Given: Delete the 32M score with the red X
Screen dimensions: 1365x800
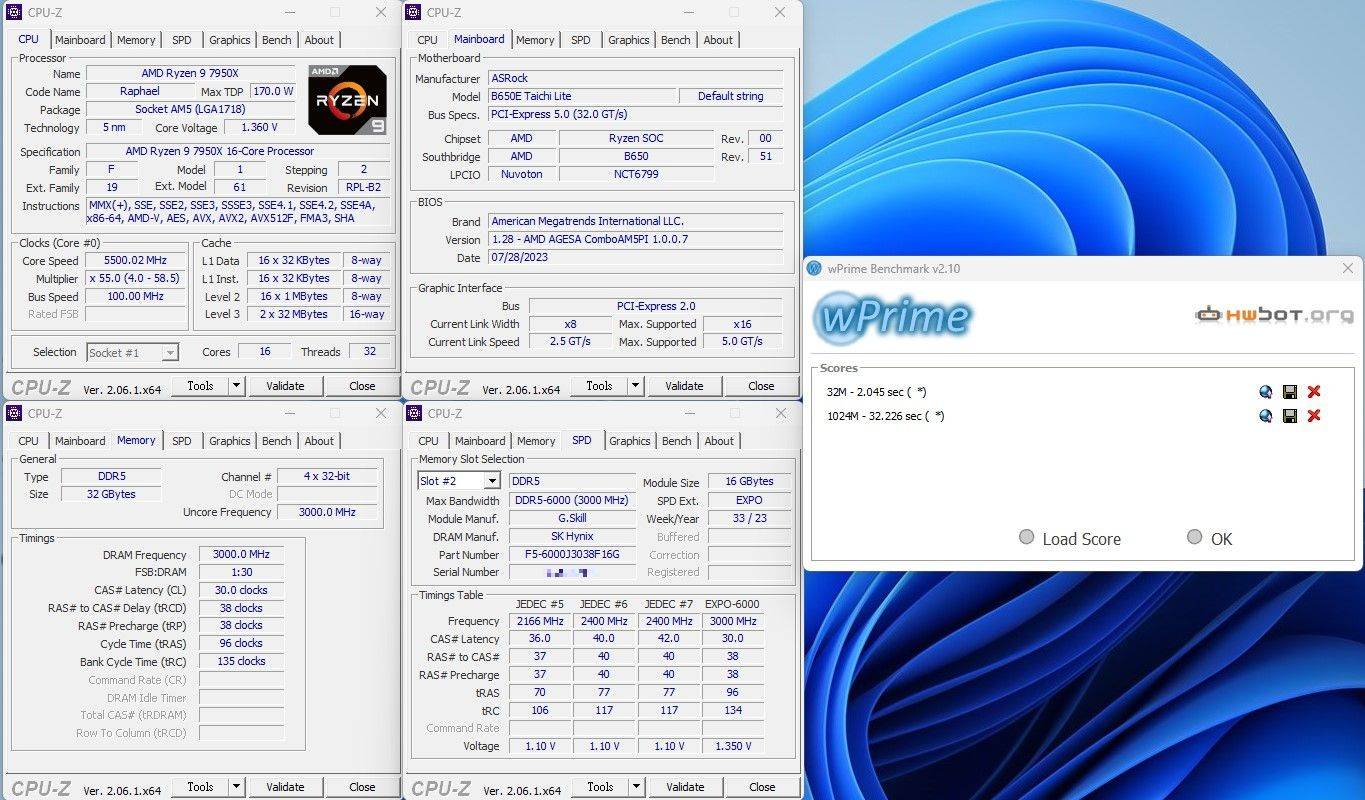Looking at the screenshot, I should click(1314, 392).
